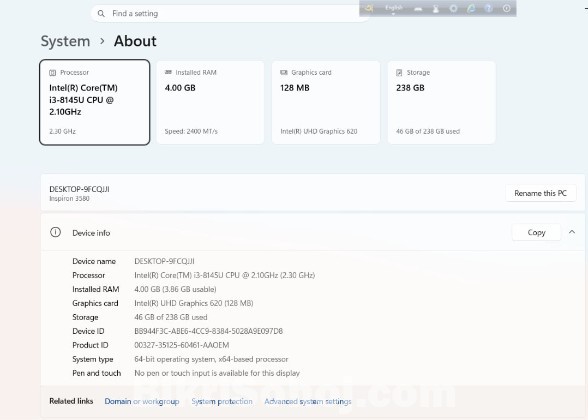
Task: Open Domain or workgroup link
Action: (142, 401)
